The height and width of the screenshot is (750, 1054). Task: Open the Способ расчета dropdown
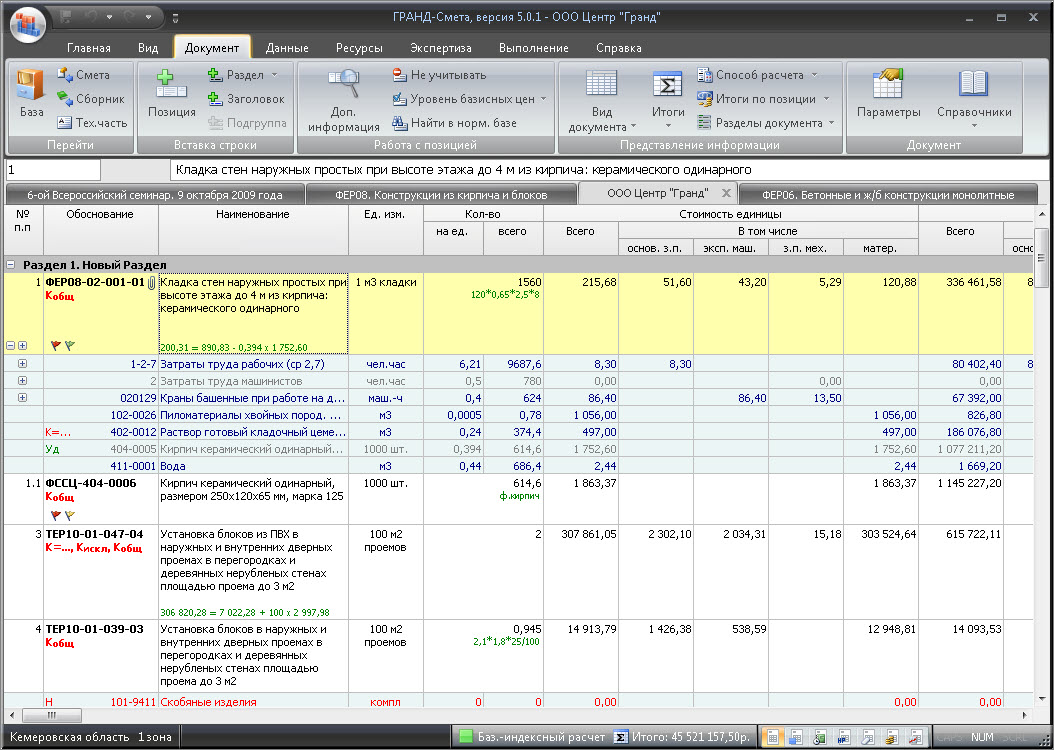[x=815, y=75]
